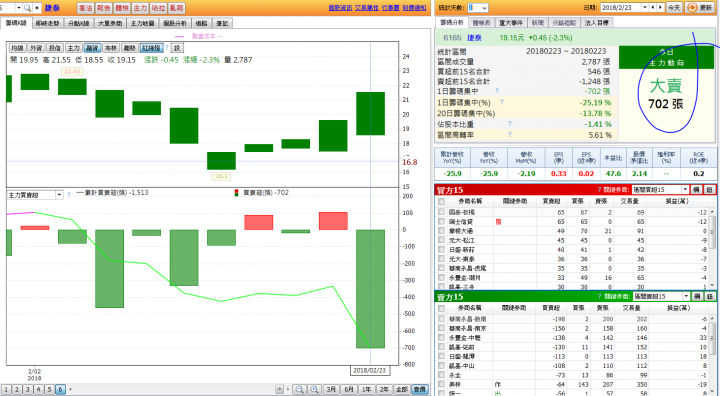The height and width of the screenshot is (396, 720).
Task: Open 關鍵券商 dropdown in 買方15 header
Action: (660, 189)
